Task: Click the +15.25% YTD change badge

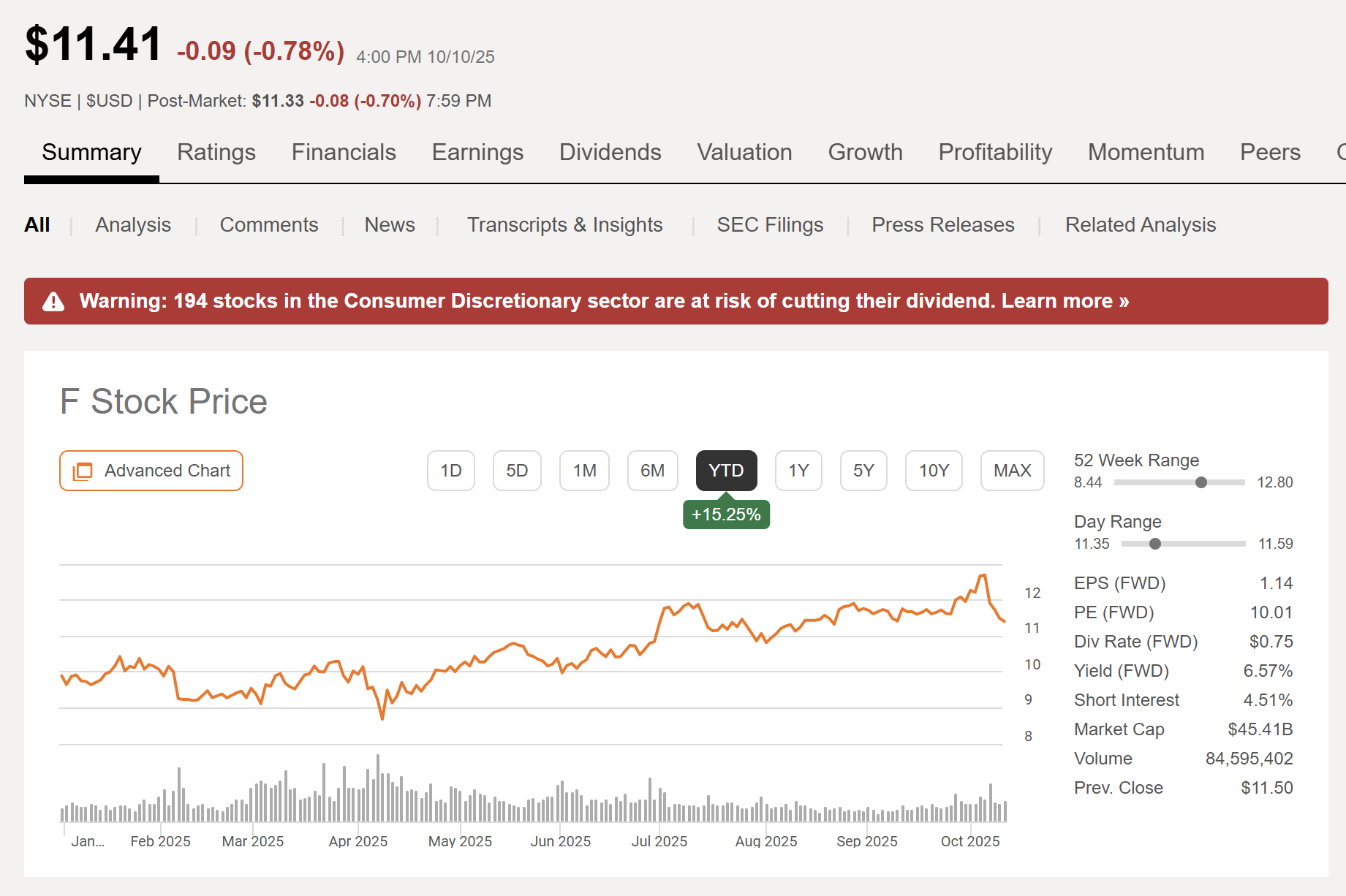Action: [726, 515]
